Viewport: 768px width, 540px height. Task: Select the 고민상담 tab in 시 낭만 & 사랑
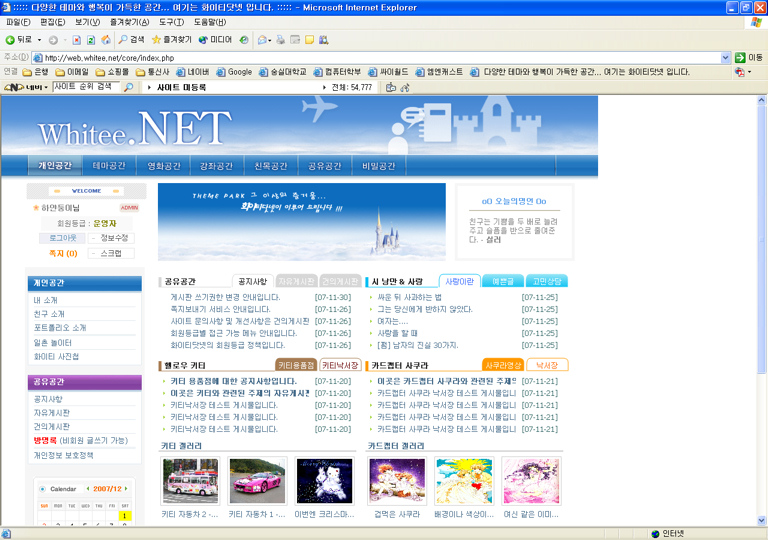(x=547, y=282)
